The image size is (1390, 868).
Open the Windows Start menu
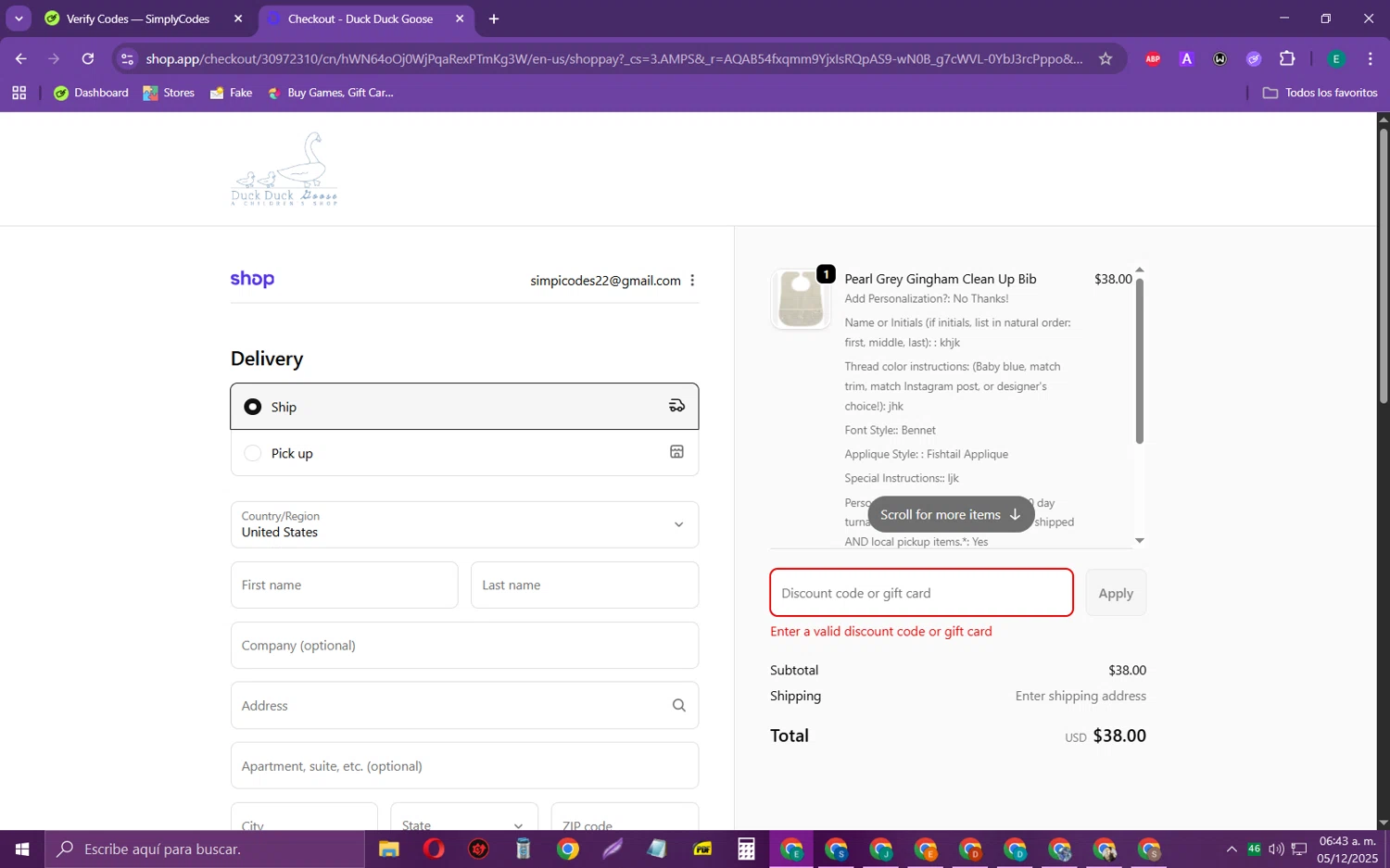pyautogui.click(x=22, y=849)
